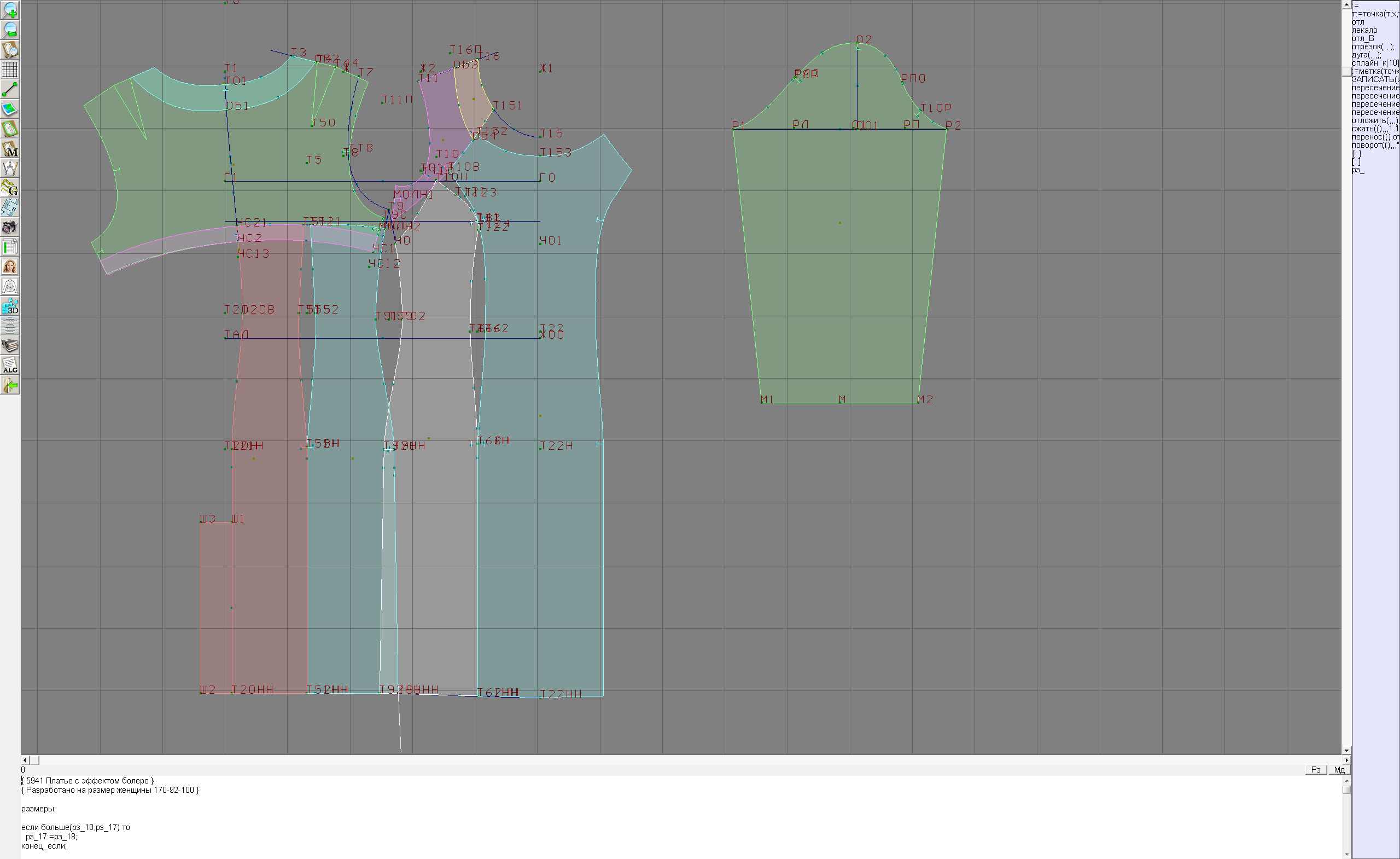1400x859 pixels.
Task: Click the Рз button
Action: click(x=1315, y=770)
